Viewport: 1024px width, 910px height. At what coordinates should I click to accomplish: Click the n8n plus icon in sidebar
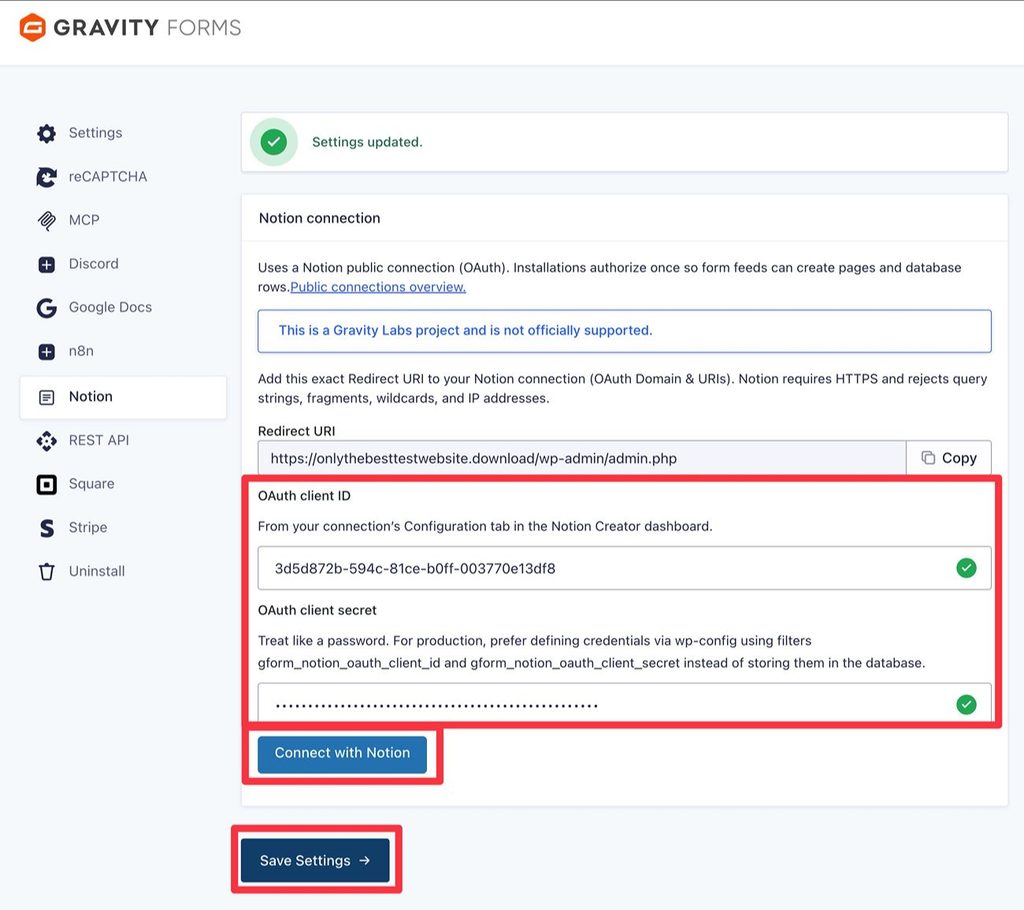coord(46,352)
